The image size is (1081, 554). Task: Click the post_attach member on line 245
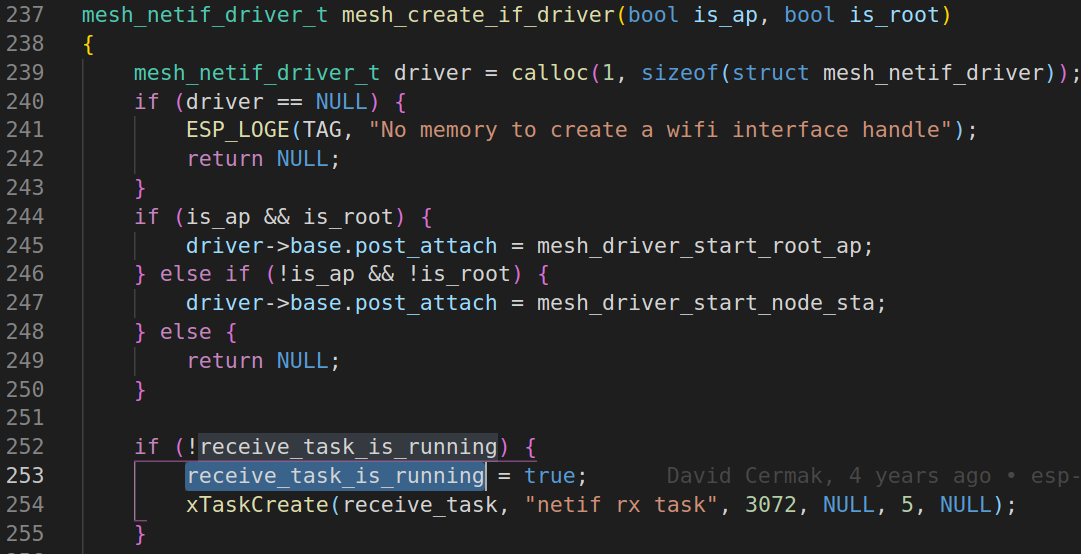[425, 245]
